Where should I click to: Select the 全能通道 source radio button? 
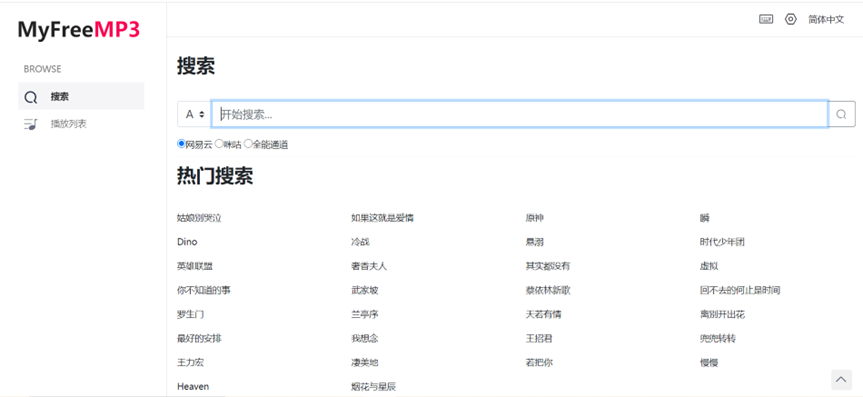coord(248,144)
